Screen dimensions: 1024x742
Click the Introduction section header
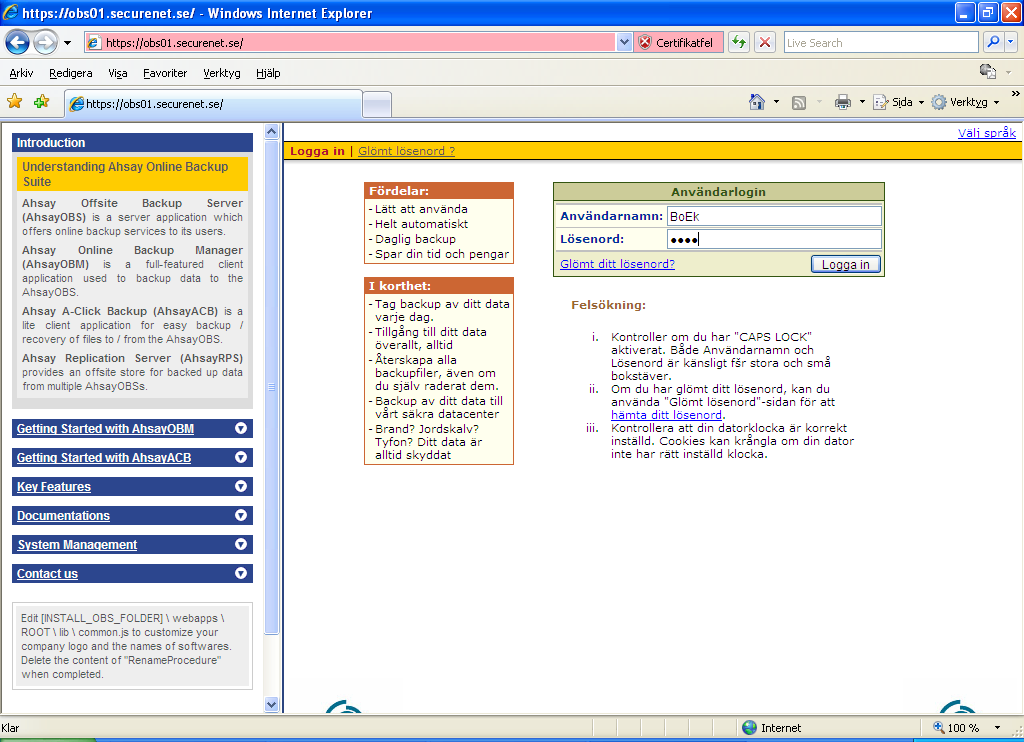(133, 142)
